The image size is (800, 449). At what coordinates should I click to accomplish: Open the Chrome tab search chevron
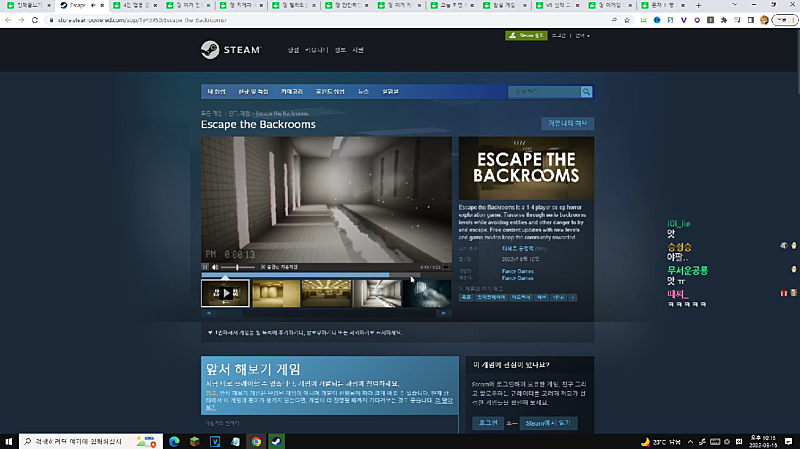pos(734,5)
